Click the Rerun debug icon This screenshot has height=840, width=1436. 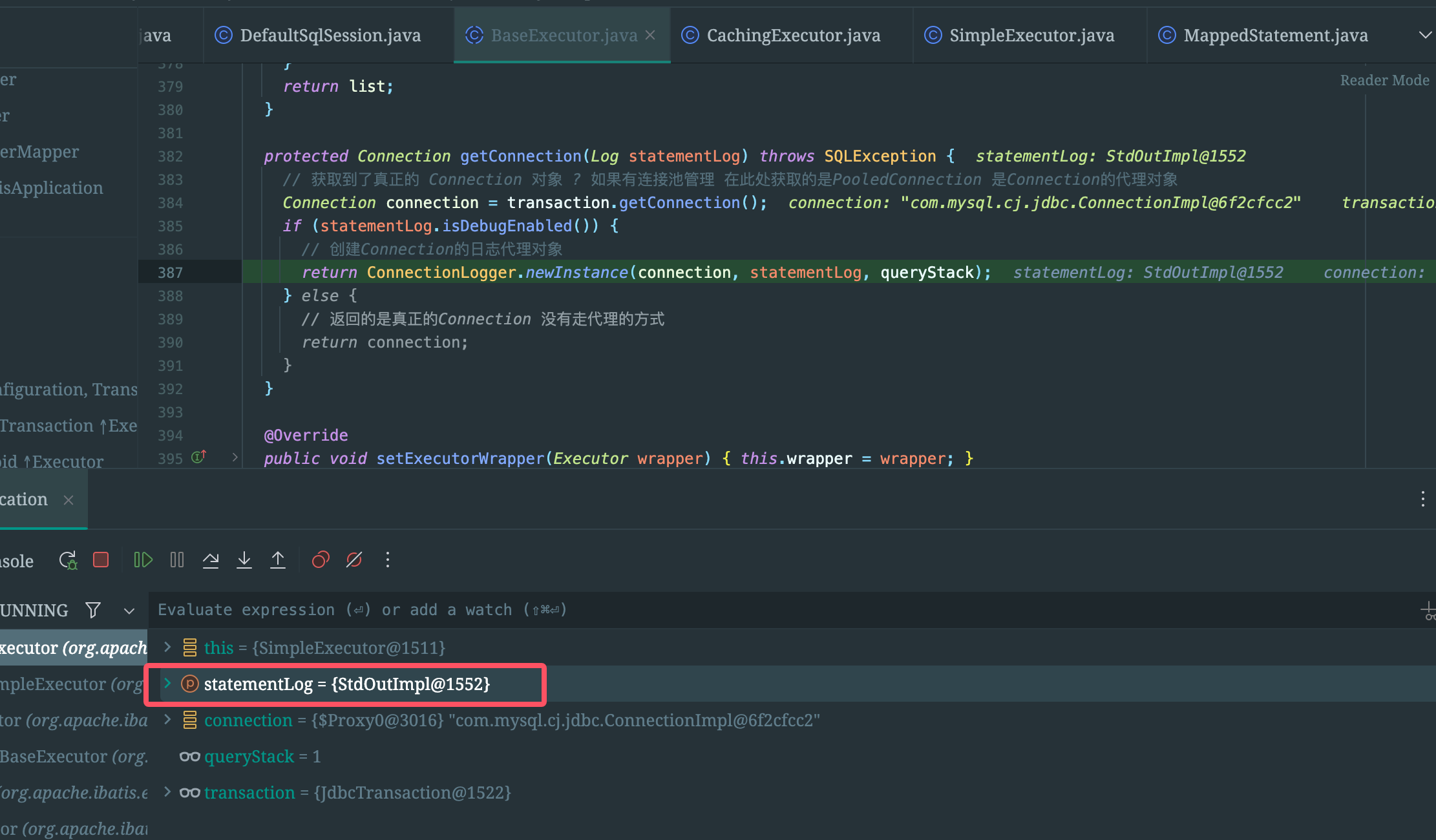(x=68, y=560)
